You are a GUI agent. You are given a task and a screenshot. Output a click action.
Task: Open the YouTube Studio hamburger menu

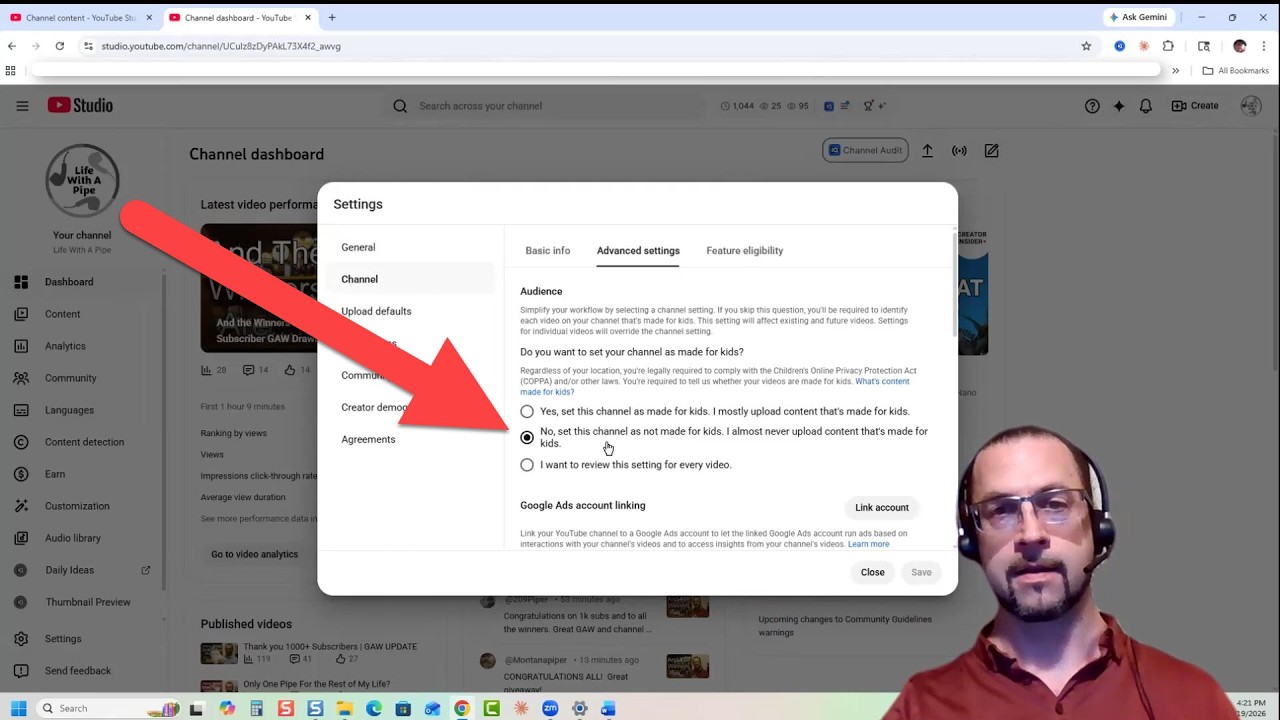22,106
